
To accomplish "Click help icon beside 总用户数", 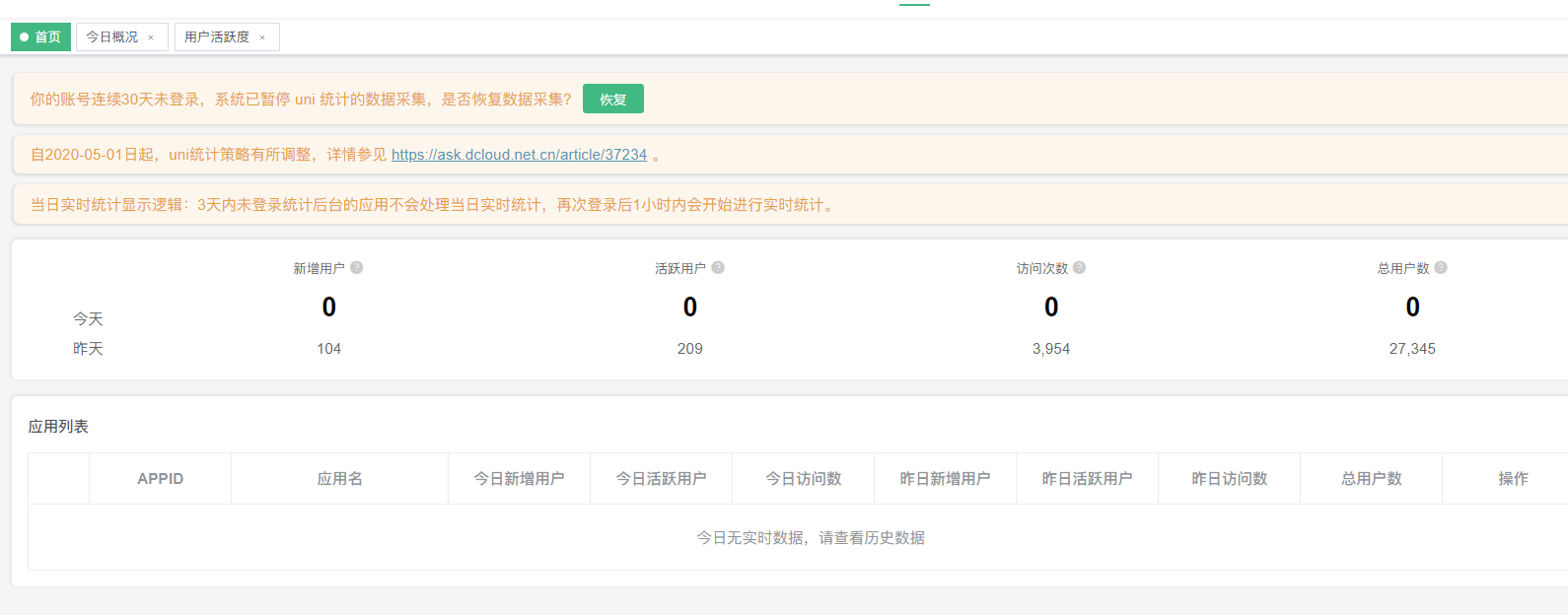I will 1441,268.
